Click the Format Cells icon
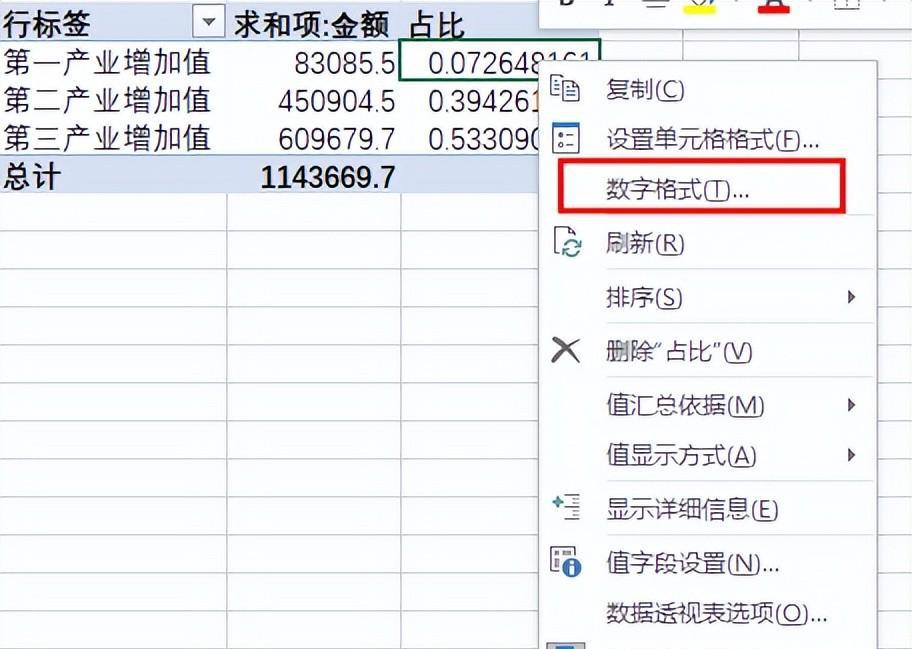The width and height of the screenshot is (912, 649). (565, 138)
